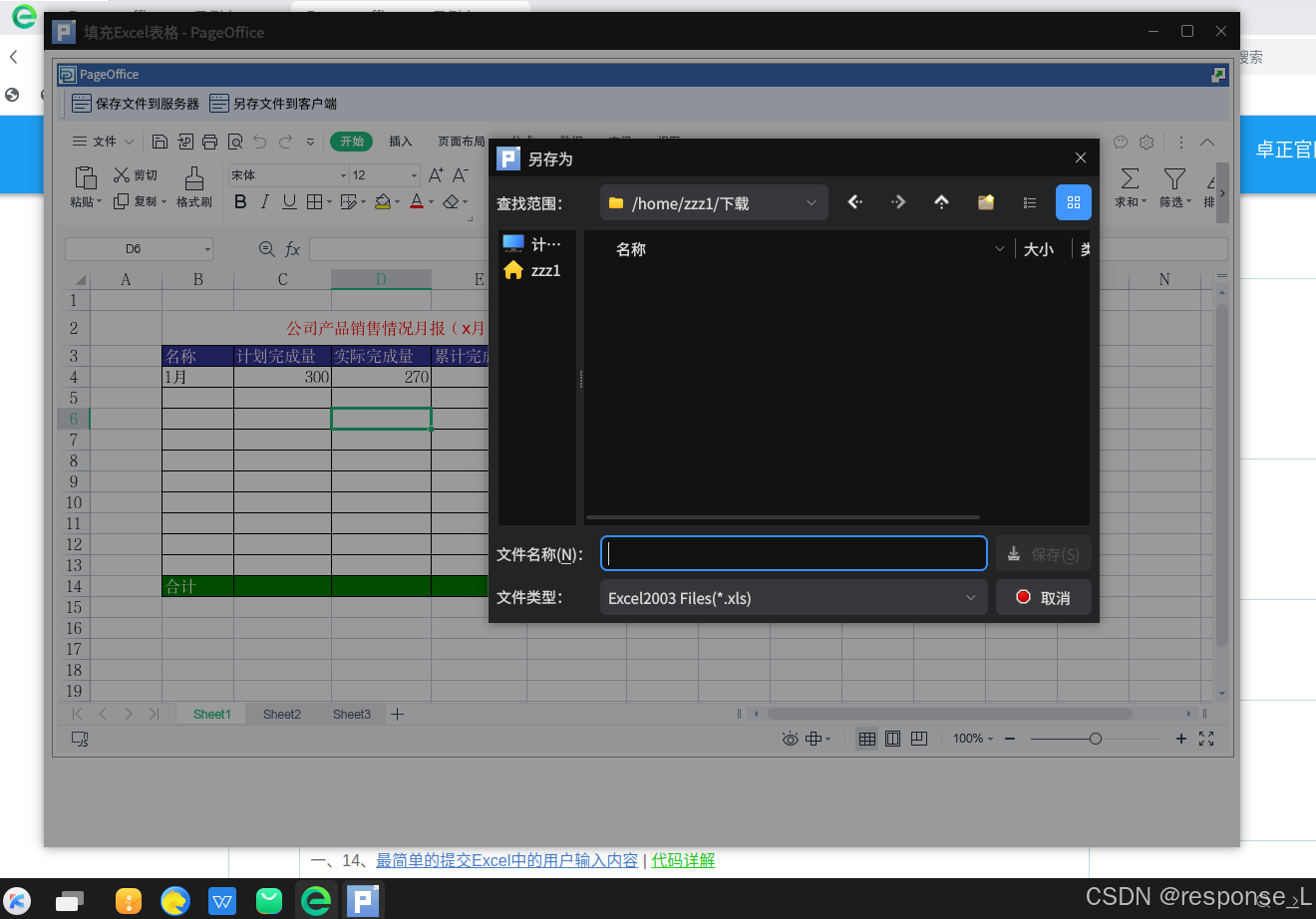Apply the red font color
Viewport: 1316px width, 919px height.
pos(417,202)
